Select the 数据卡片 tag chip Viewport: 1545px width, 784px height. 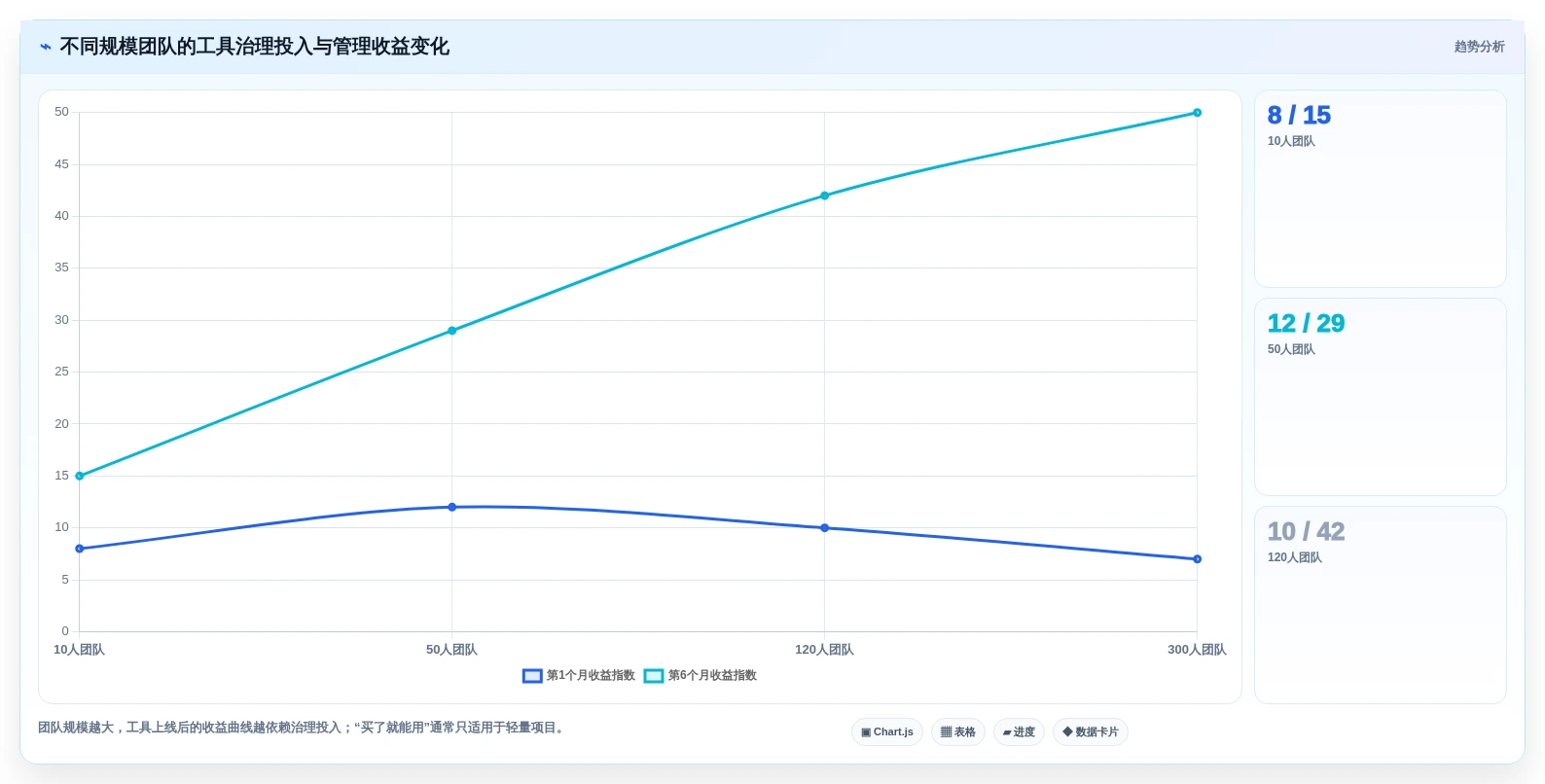click(1091, 732)
